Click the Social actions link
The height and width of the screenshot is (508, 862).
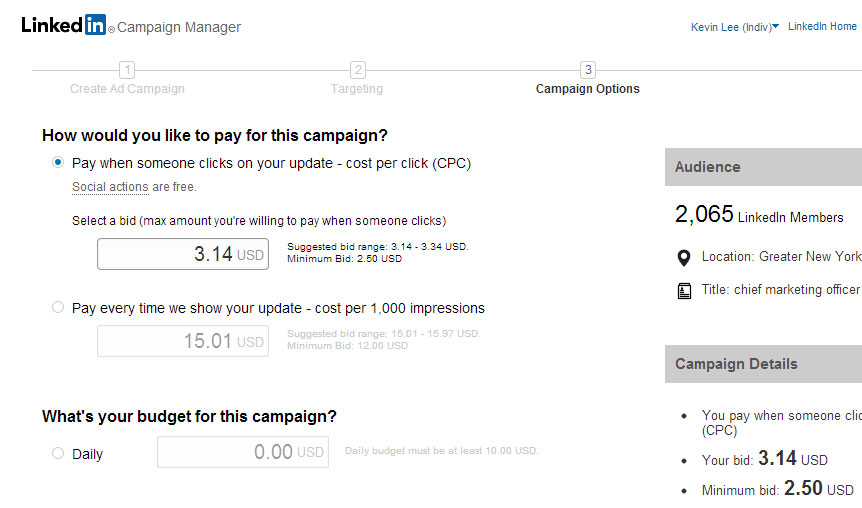(110, 187)
